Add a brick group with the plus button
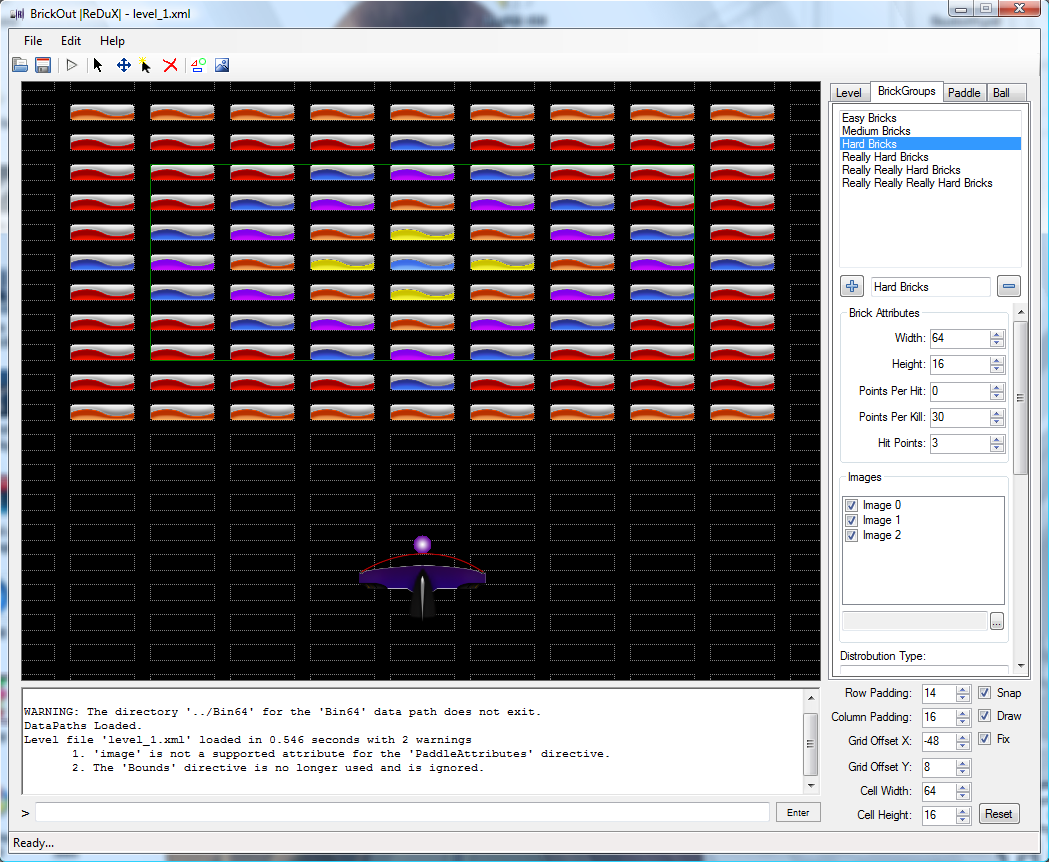The image size is (1049, 862). click(852, 286)
